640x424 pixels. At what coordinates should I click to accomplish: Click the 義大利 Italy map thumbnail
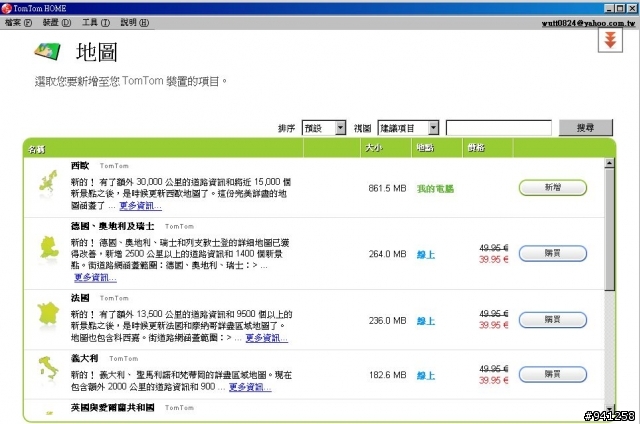pyautogui.click(x=49, y=369)
